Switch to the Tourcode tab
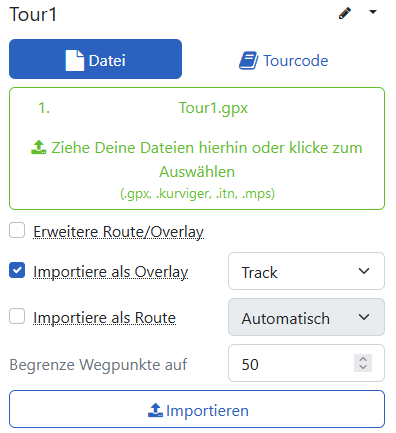The image size is (396, 433). coord(284,60)
